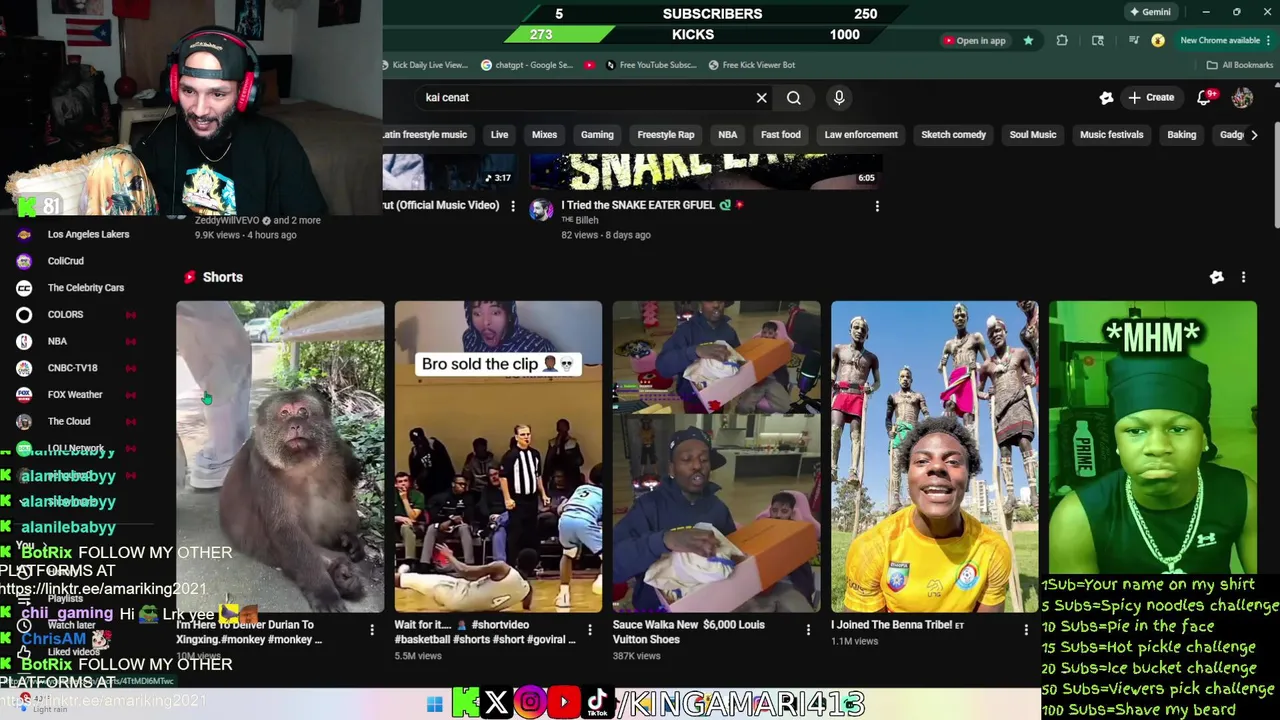The width and height of the screenshot is (1280, 720).
Task: Select the Live filter chip
Action: [x=499, y=135]
